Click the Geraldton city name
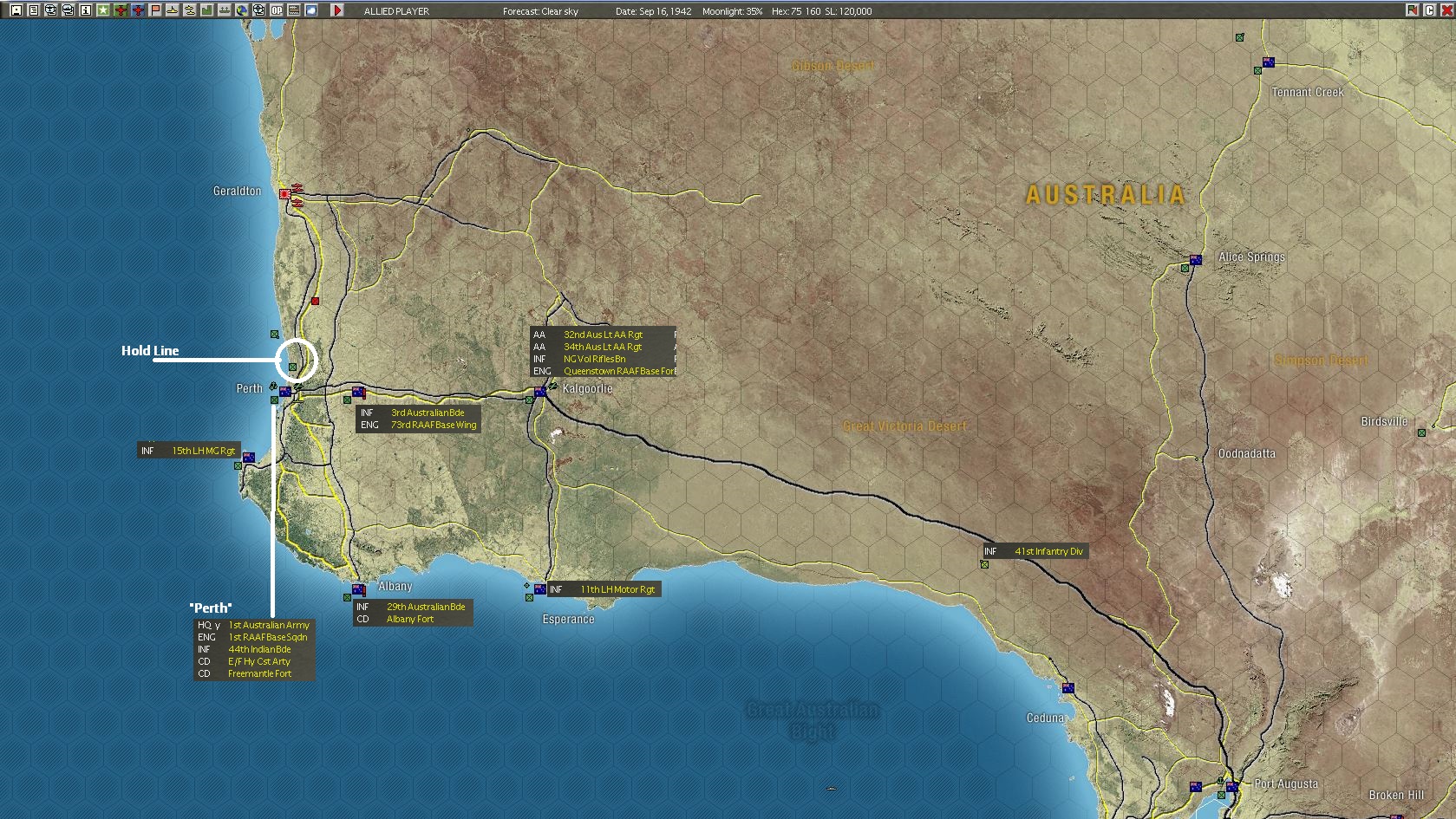This screenshot has height=819, width=1456. tap(237, 191)
